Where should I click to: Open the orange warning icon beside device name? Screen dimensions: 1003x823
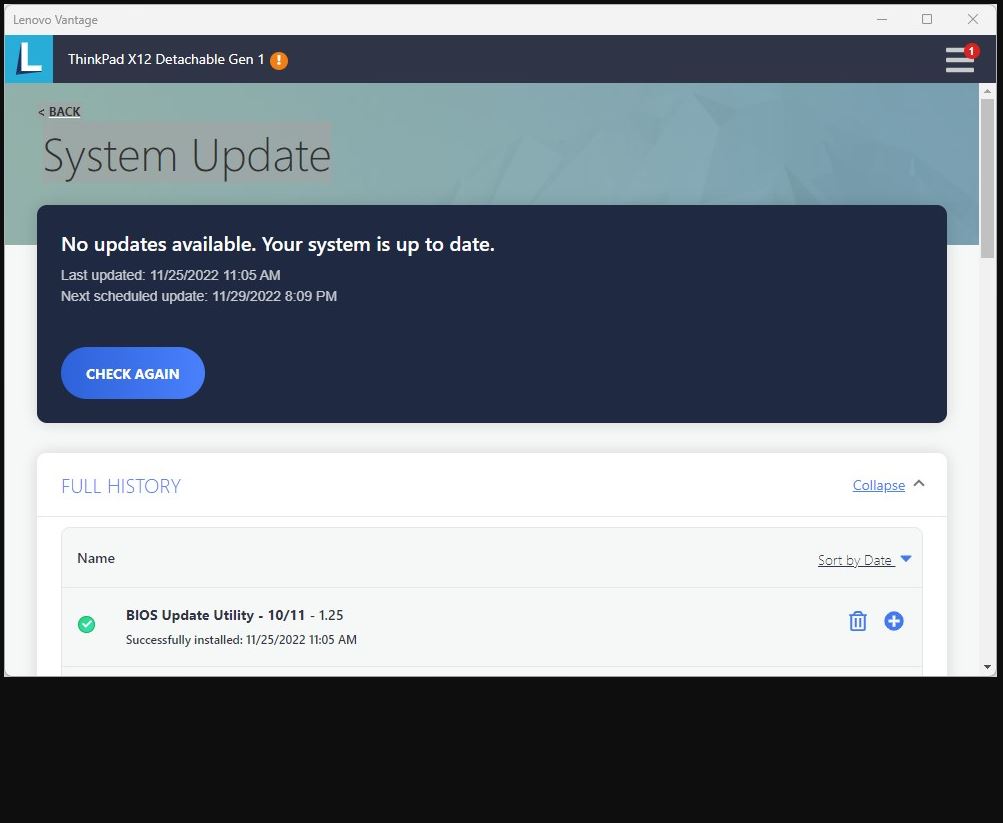[x=279, y=61]
